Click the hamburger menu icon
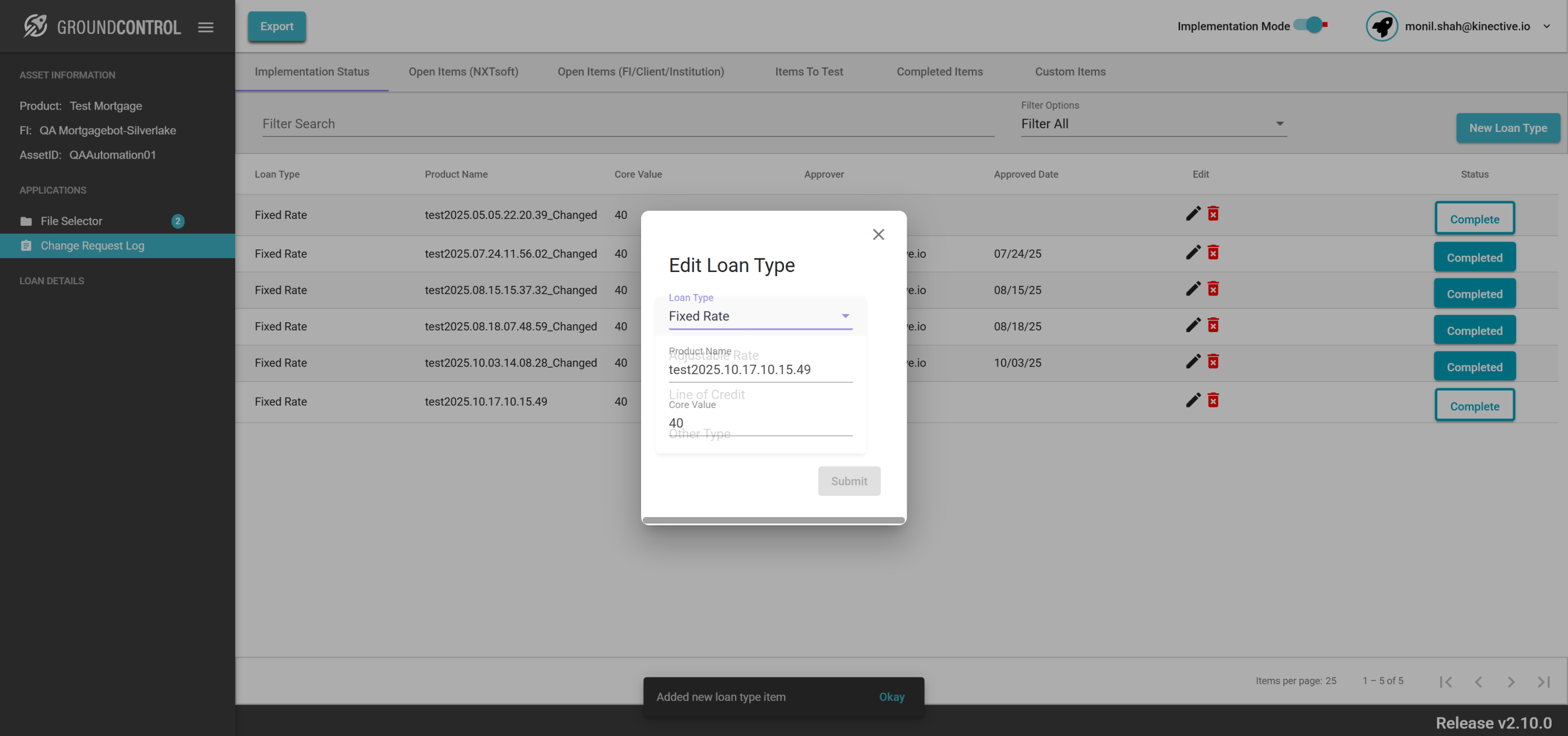The width and height of the screenshot is (1568, 736). (x=205, y=27)
